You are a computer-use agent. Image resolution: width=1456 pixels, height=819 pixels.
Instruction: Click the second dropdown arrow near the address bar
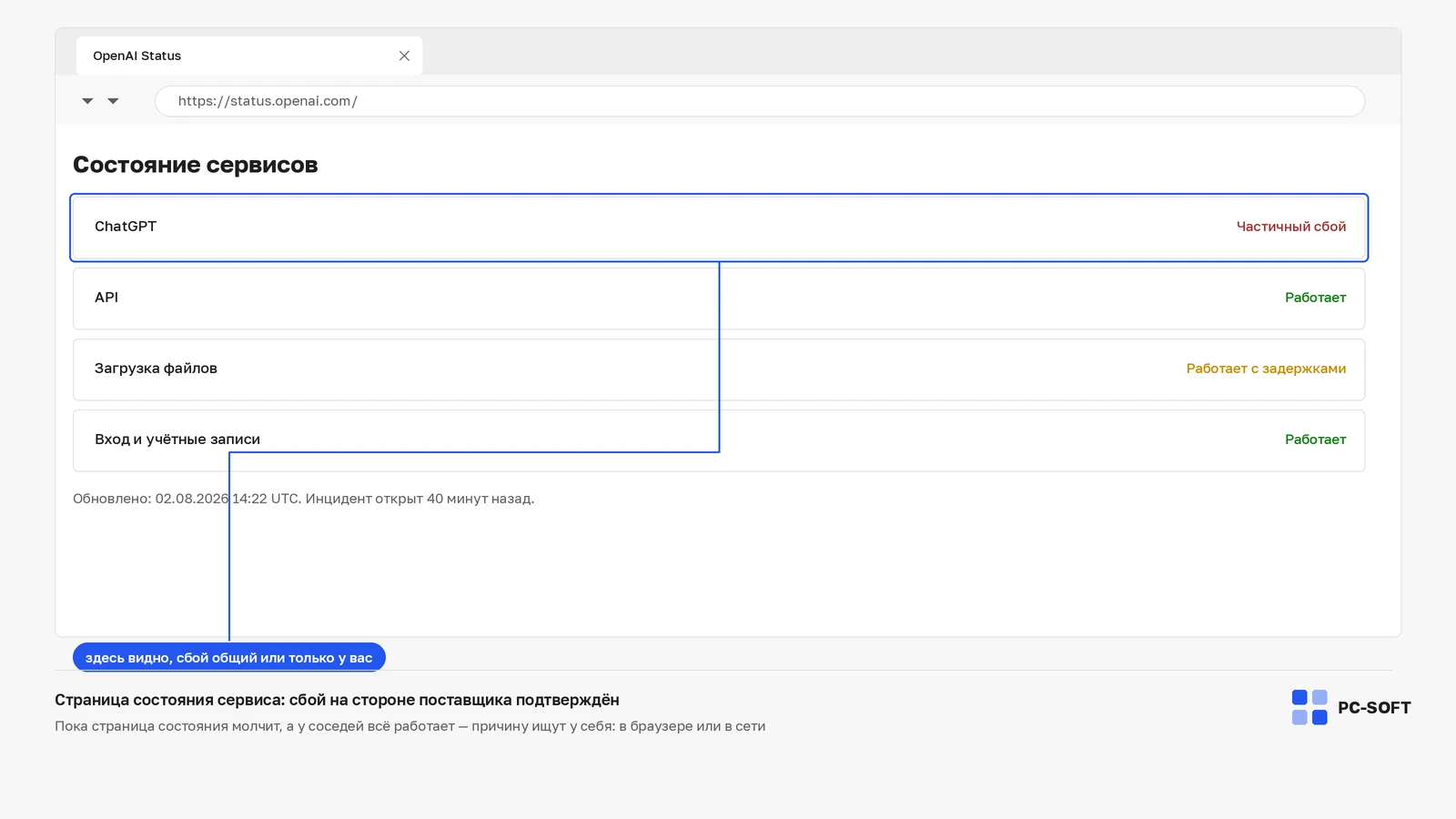click(113, 101)
